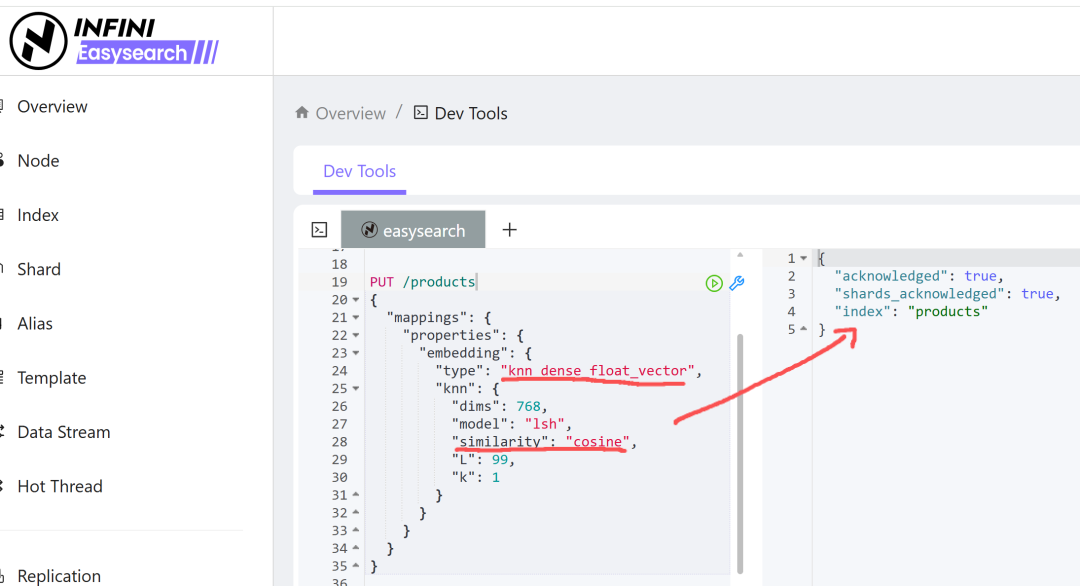The width and height of the screenshot is (1080, 586).
Task: Open Replication in the sidebar
Action: pos(59,576)
